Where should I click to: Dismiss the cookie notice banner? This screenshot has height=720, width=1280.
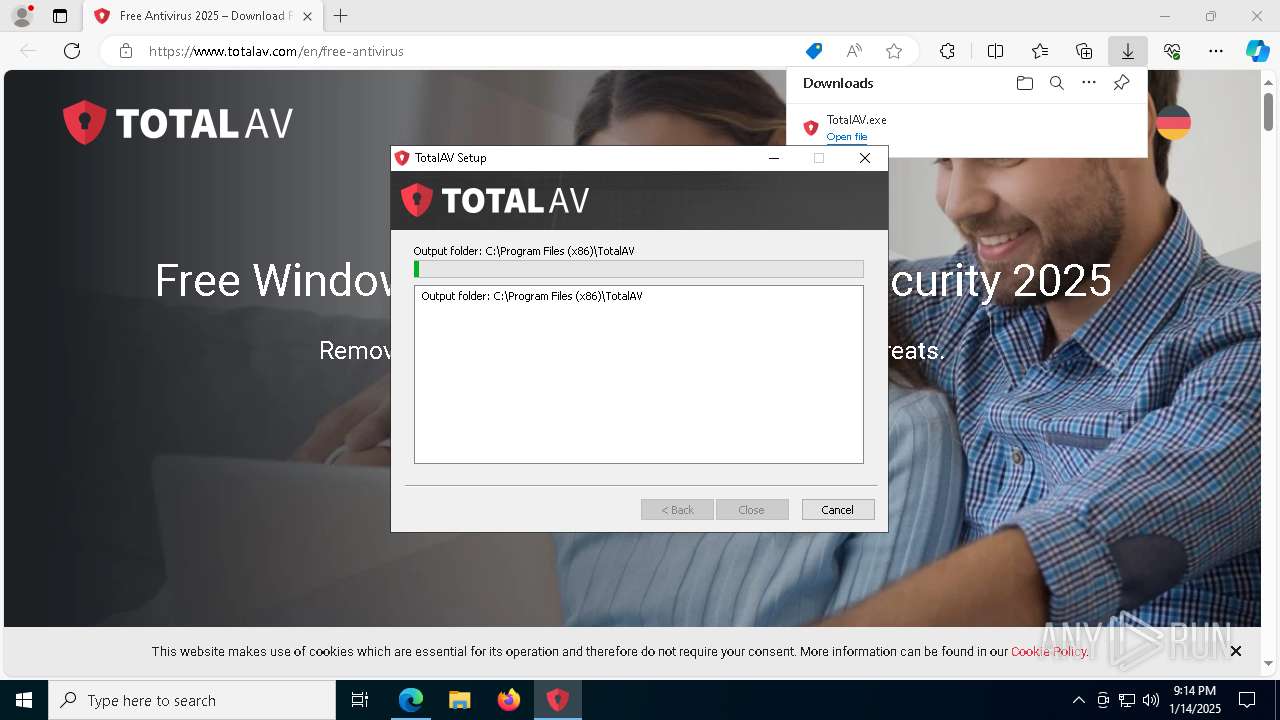[x=1236, y=651]
